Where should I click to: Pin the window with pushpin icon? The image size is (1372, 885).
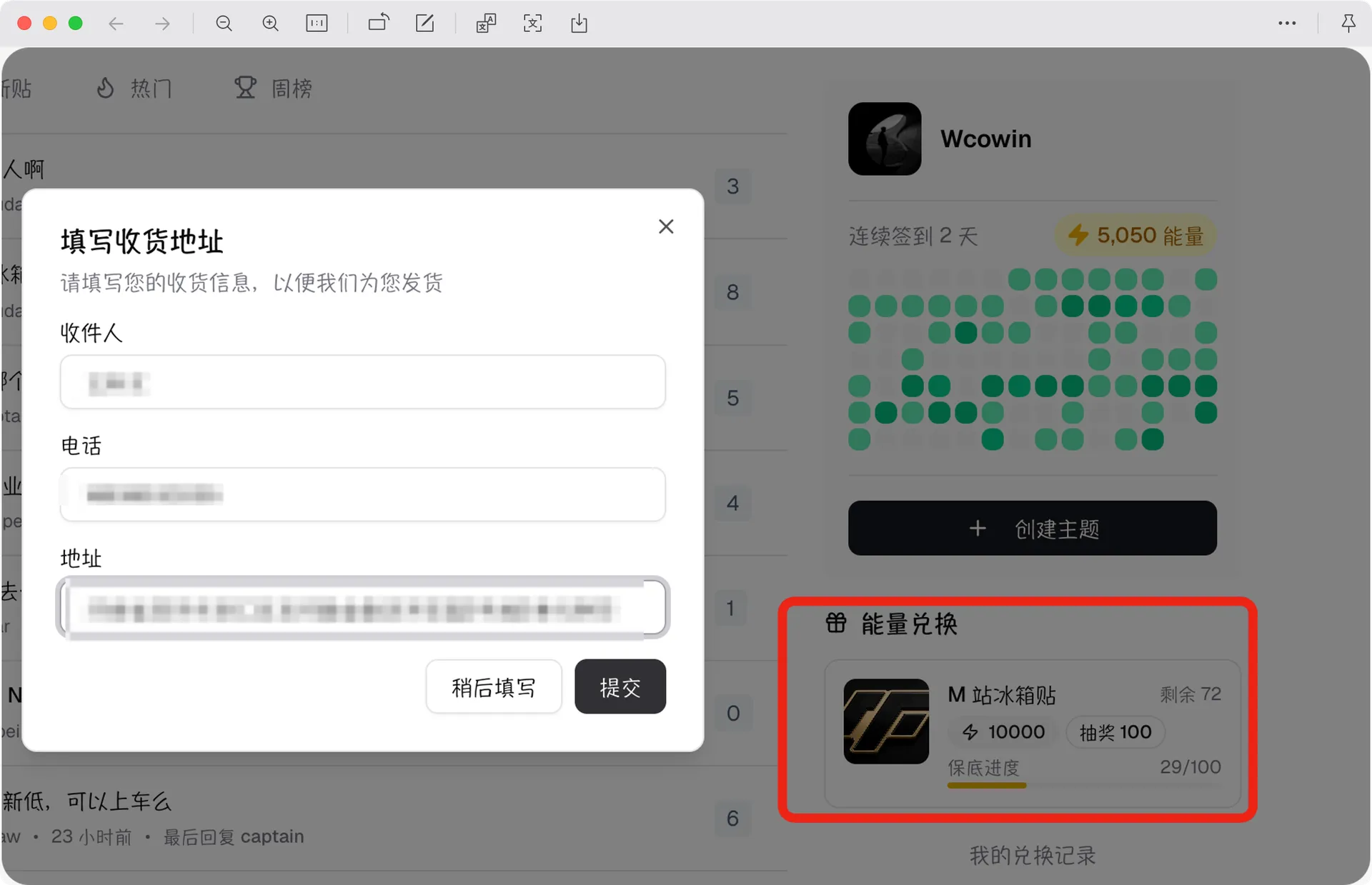(x=1348, y=24)
